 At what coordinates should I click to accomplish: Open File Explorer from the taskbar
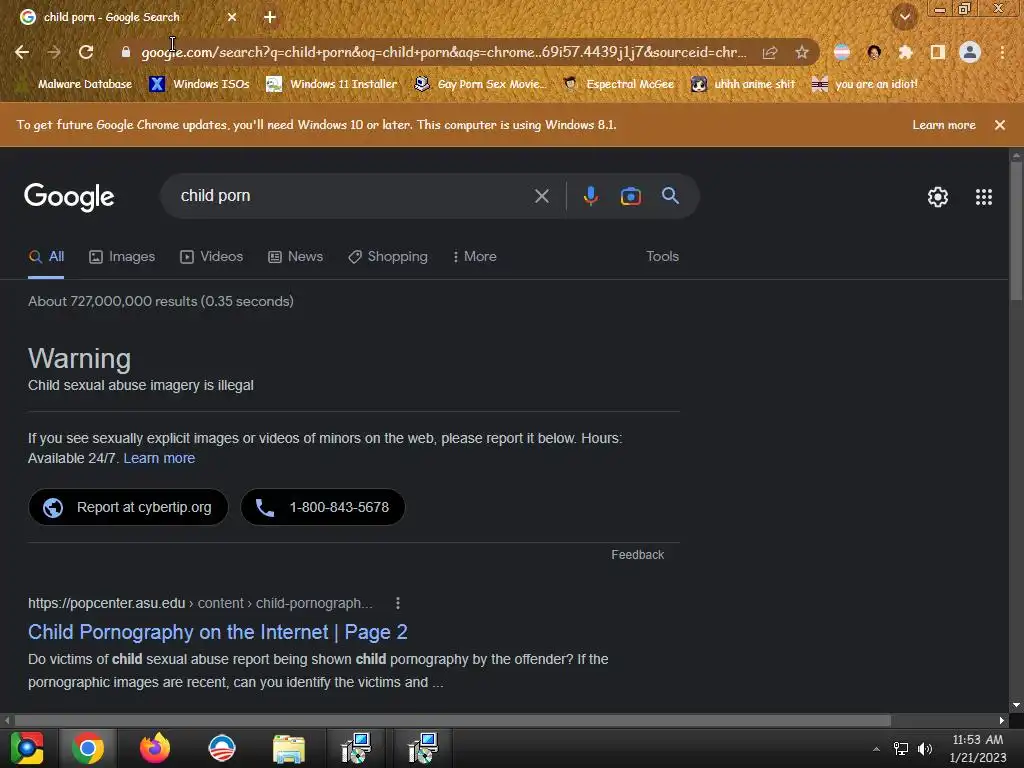(289, 748)
